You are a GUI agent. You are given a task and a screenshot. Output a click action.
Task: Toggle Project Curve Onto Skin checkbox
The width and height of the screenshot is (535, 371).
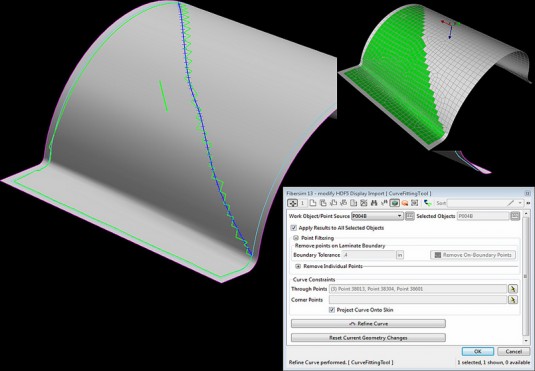pos(332,310)
